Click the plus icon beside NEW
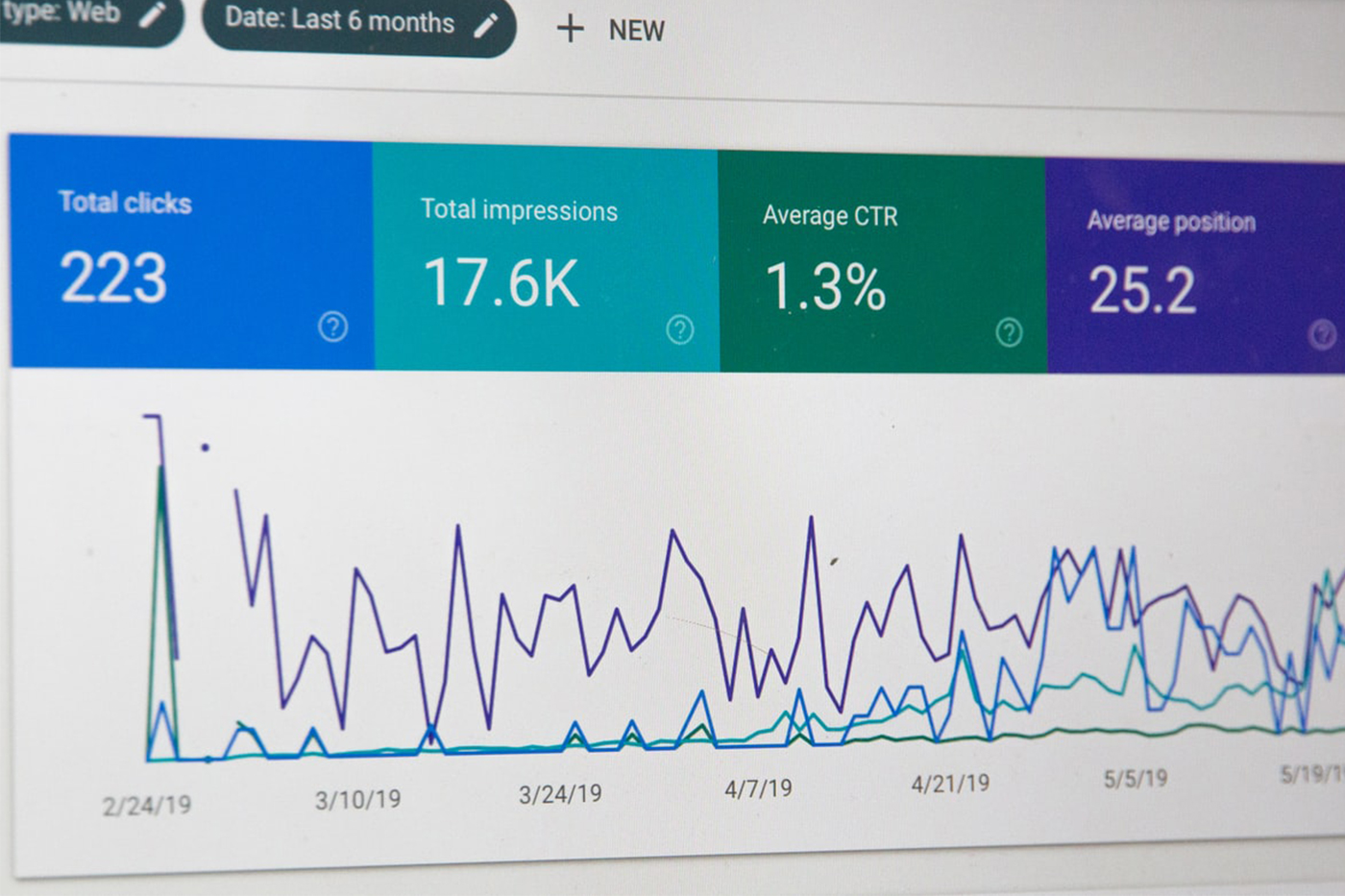The image size is (1345, 896). pos(570,29)
